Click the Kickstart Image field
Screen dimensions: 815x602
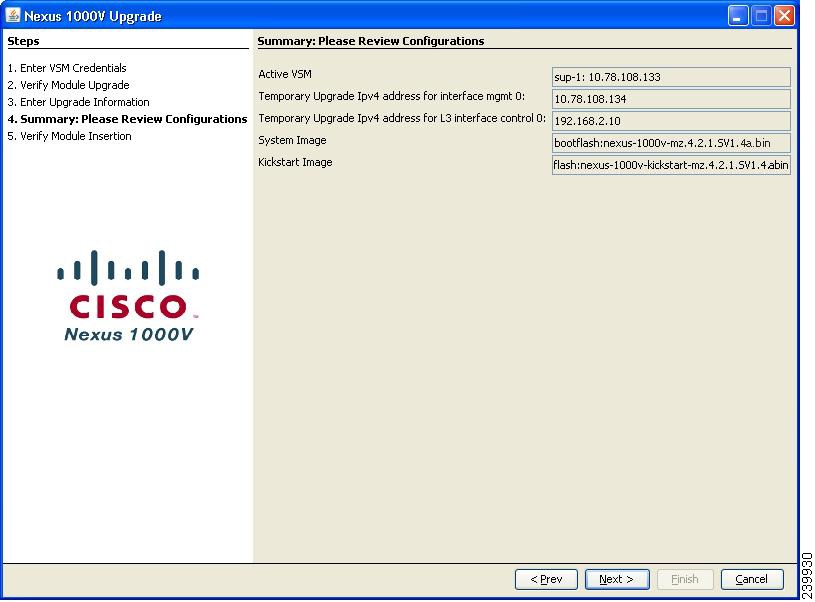[x=671, y=165]
